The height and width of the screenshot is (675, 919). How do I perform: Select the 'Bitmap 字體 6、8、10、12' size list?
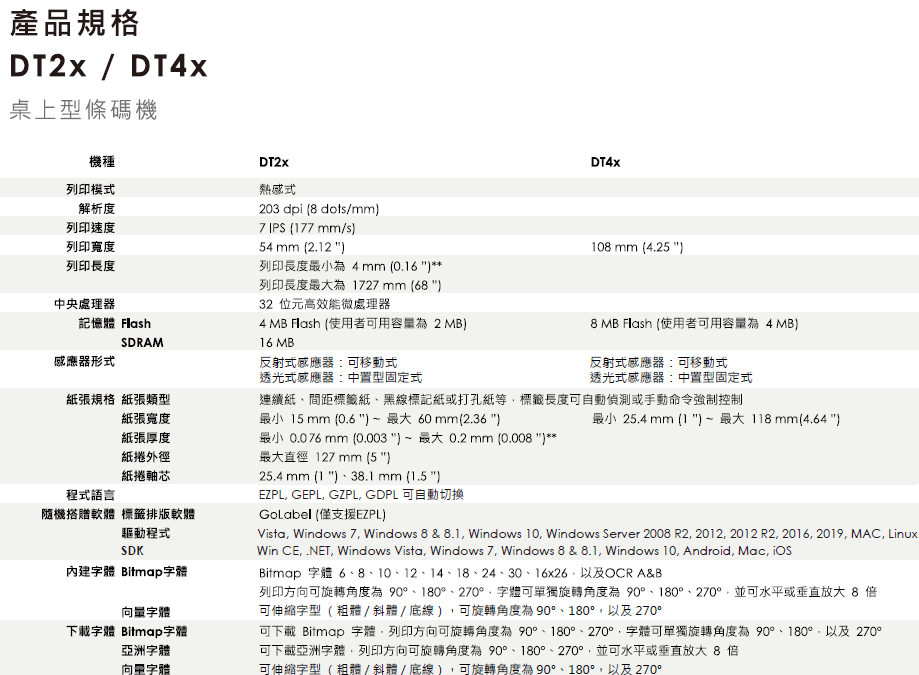point(461,574)
